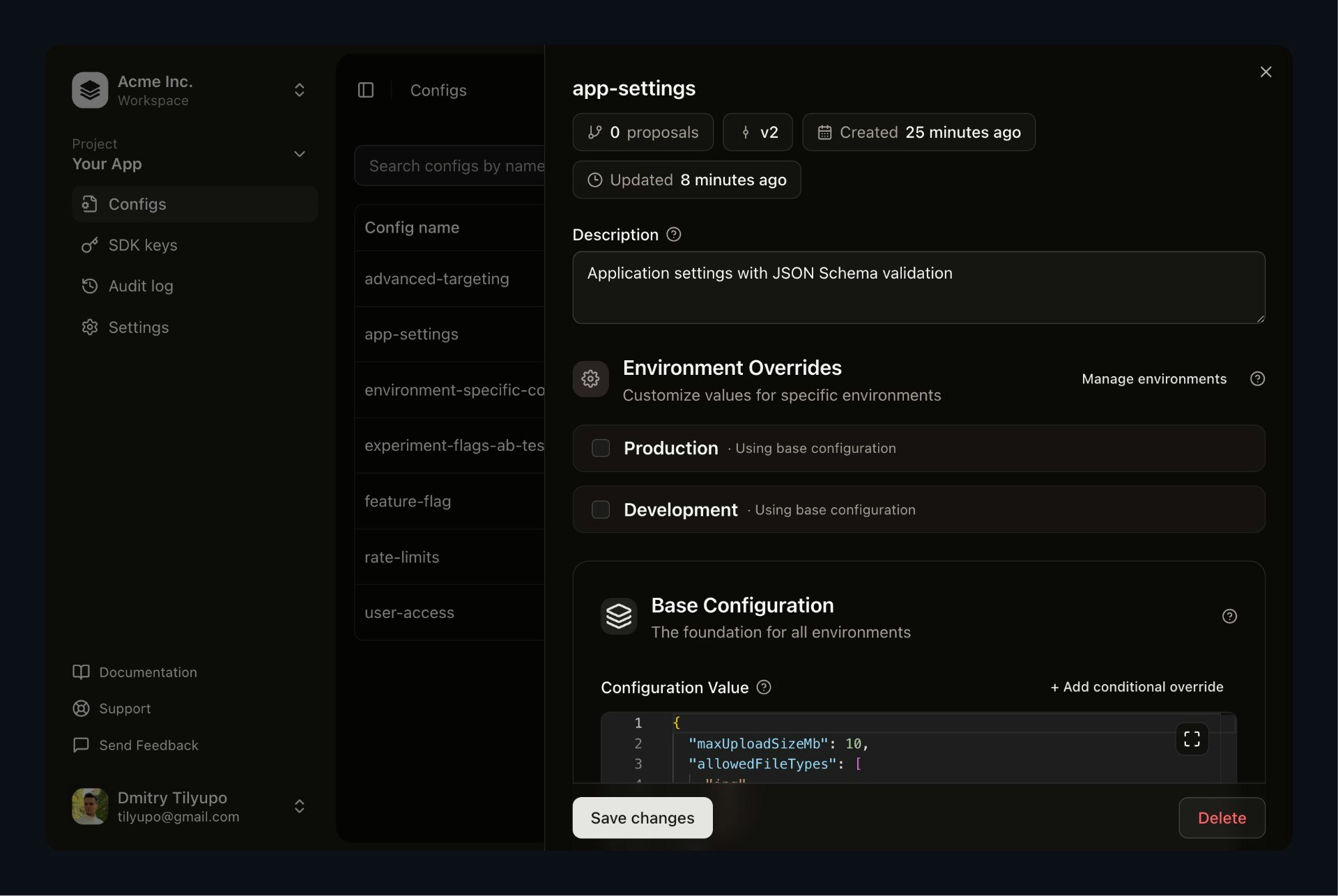
Task: Expand code editor with fullscreen icon
Action: [x=1192, y=739]
